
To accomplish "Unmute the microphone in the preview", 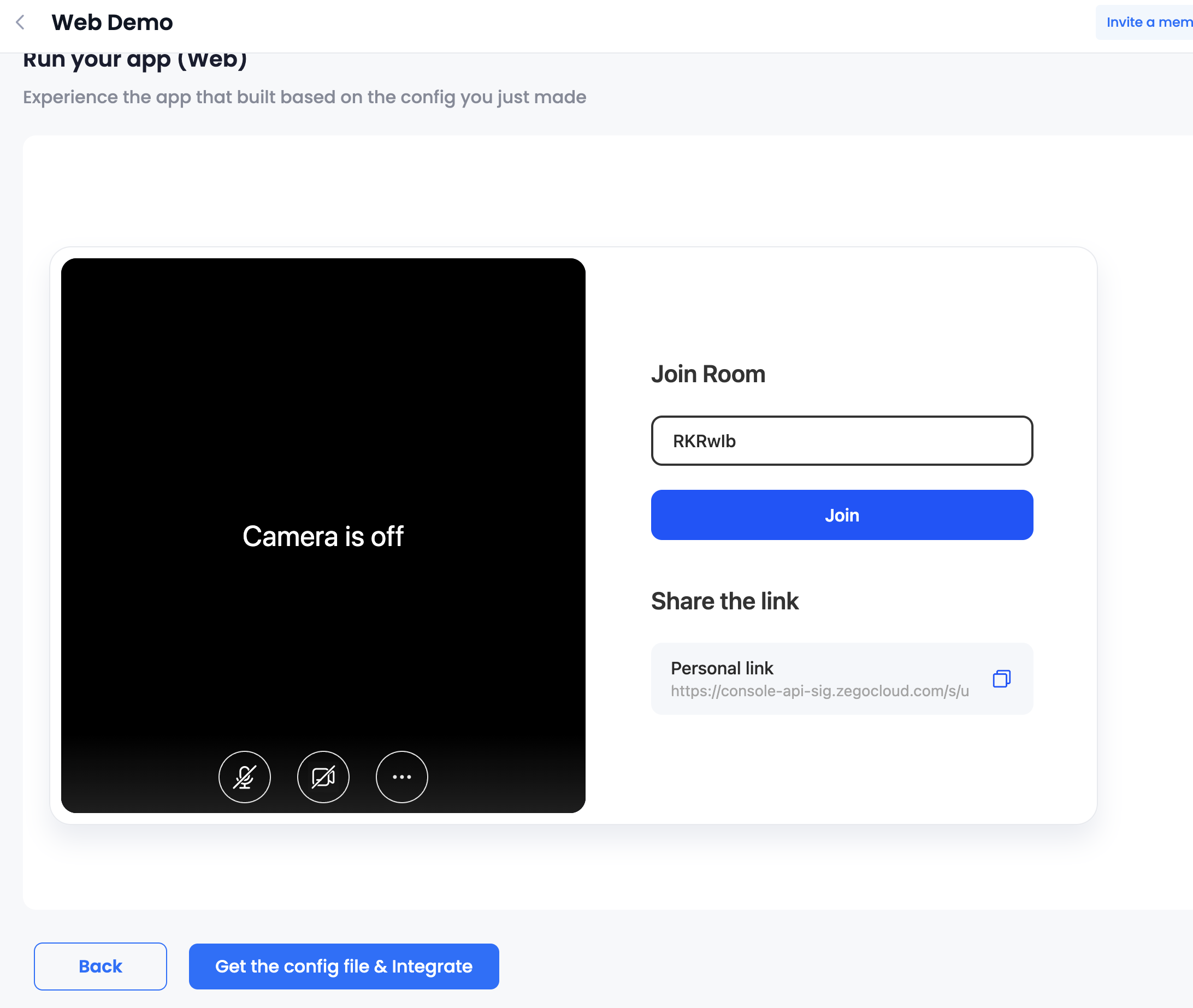I will pyautogui.click(x=244, y=776).
